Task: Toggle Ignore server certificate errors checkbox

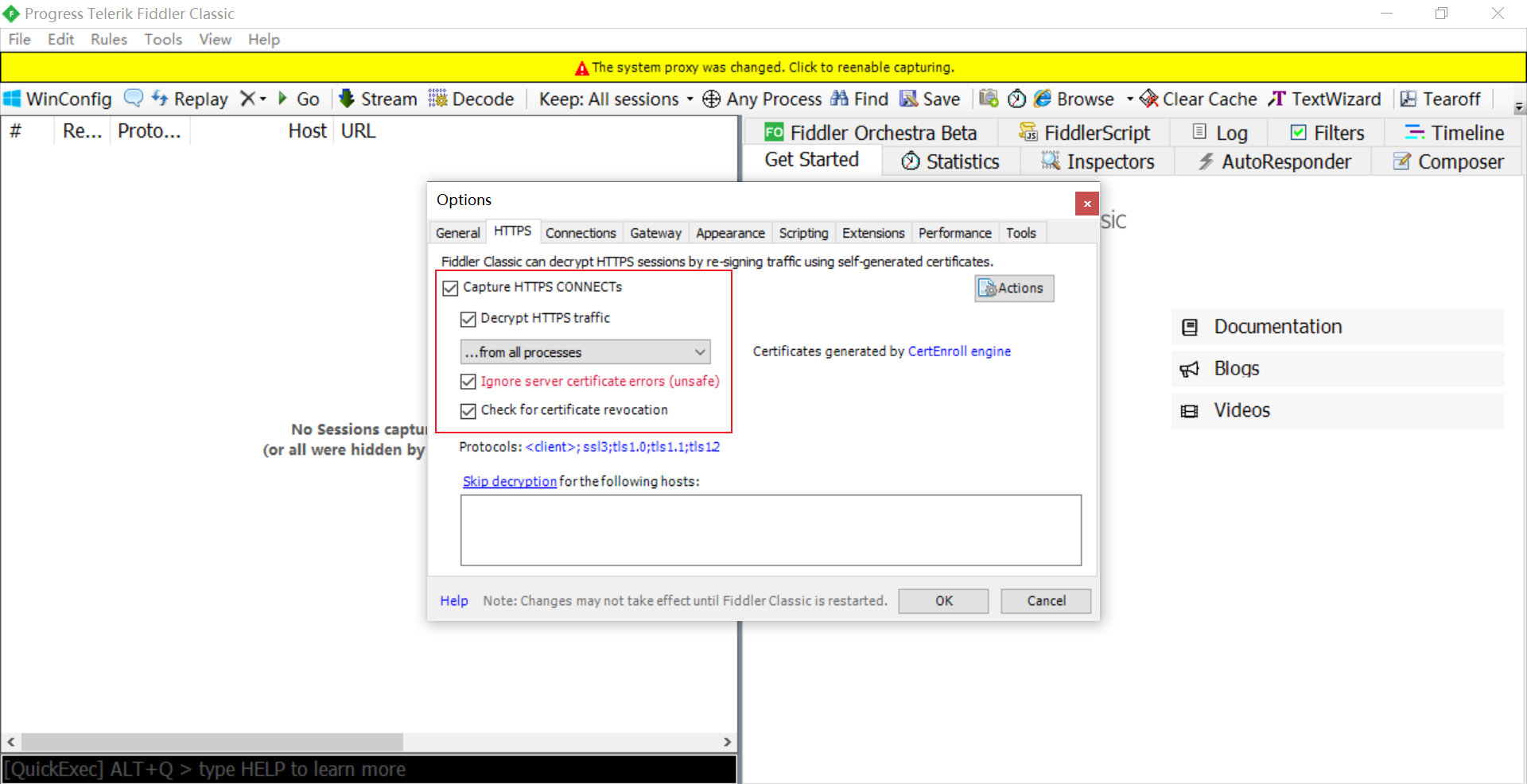Action: click(468, 382)
